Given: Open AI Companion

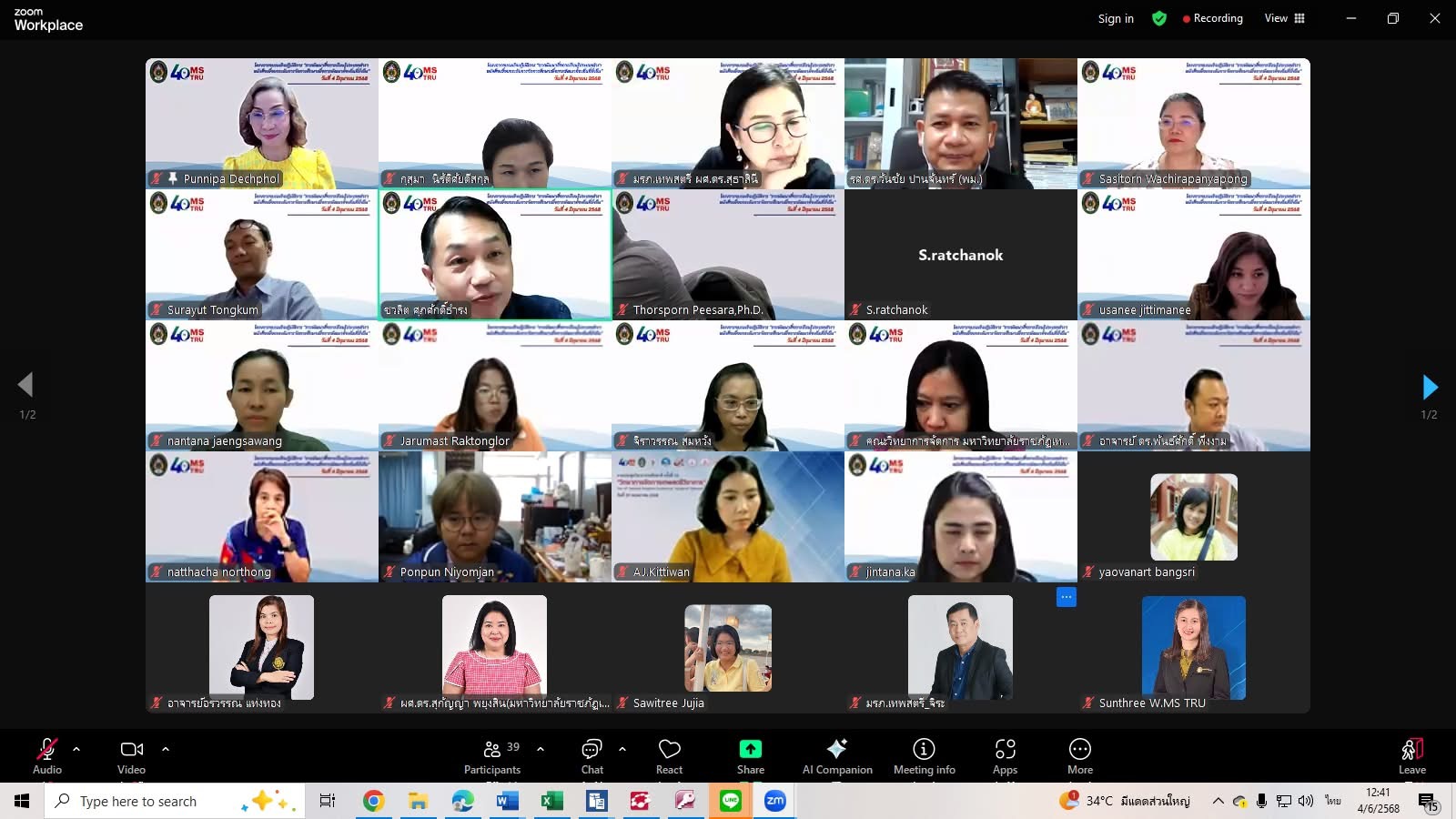Looking at the screenshot, I should (x=836, y=755).
